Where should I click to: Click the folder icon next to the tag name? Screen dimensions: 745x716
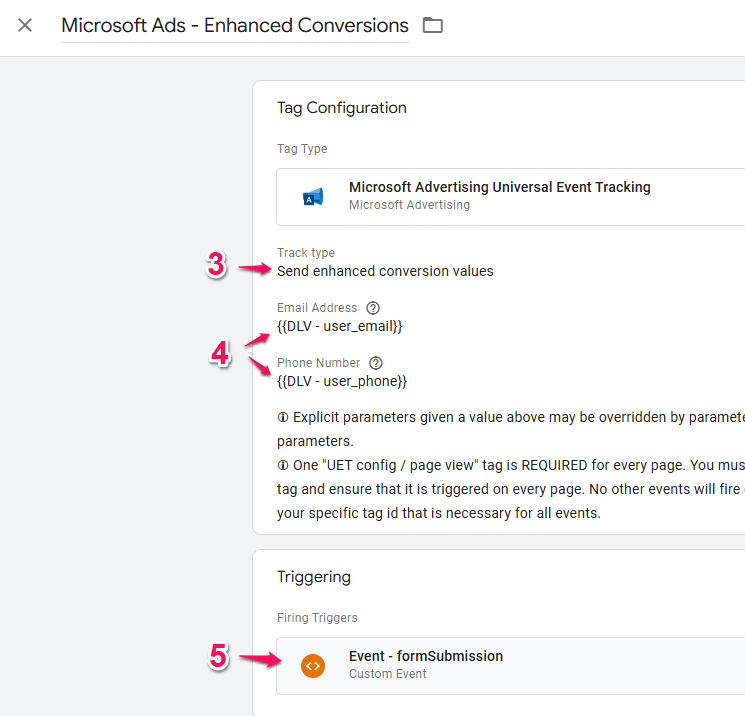[x=432, y=25]
